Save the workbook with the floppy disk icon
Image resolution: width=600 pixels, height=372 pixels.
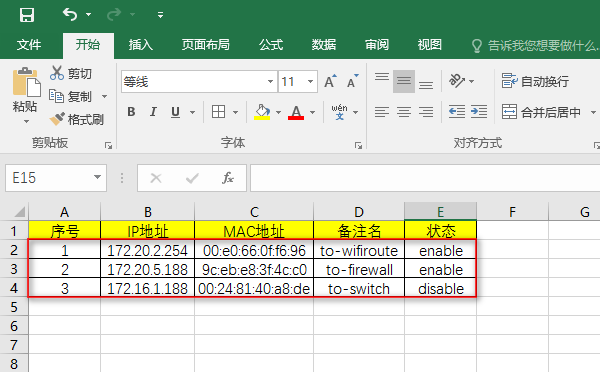(x=27, y=15)
